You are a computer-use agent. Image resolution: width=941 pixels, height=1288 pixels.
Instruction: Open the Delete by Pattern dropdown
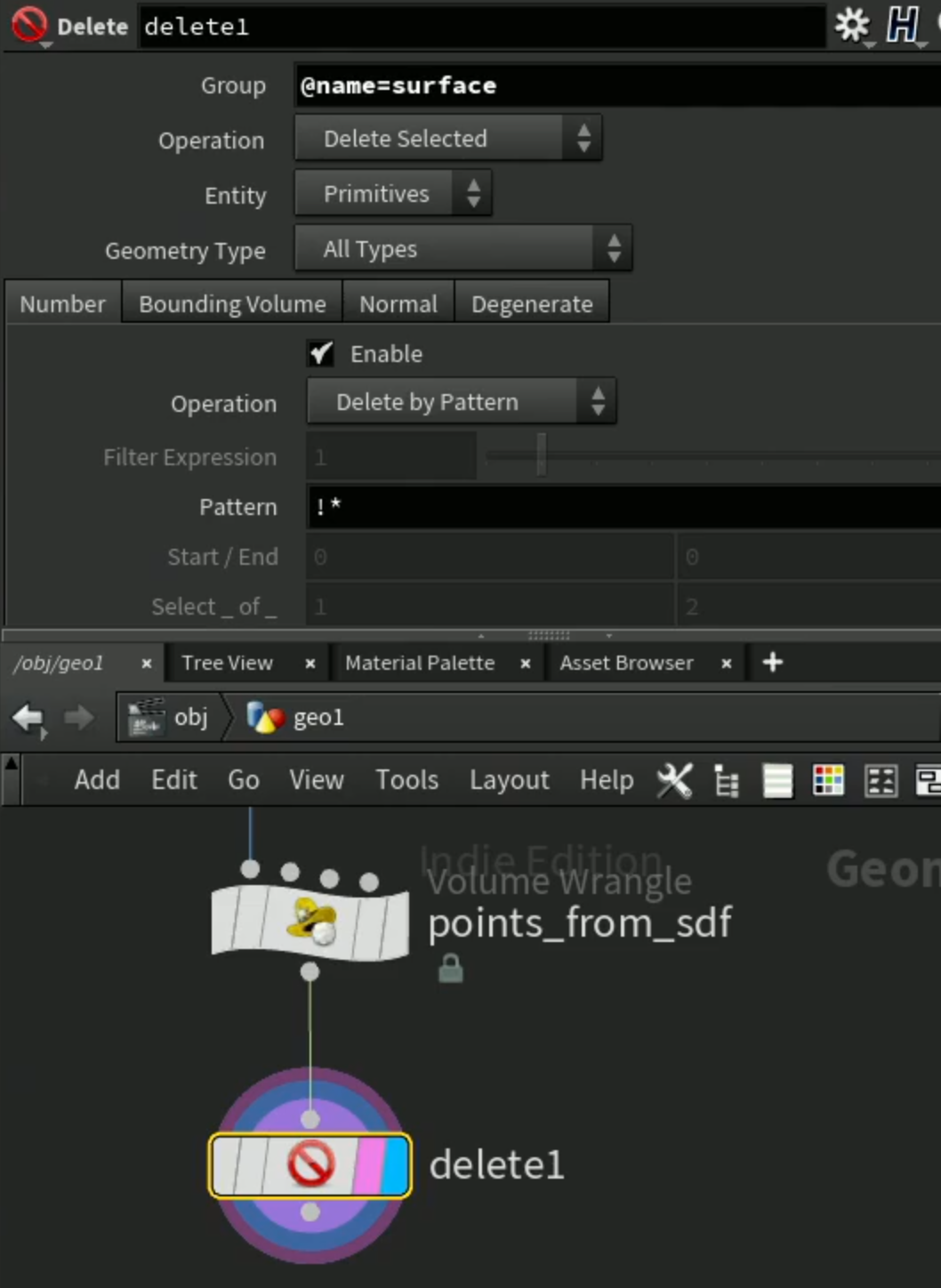click(461, 402)
